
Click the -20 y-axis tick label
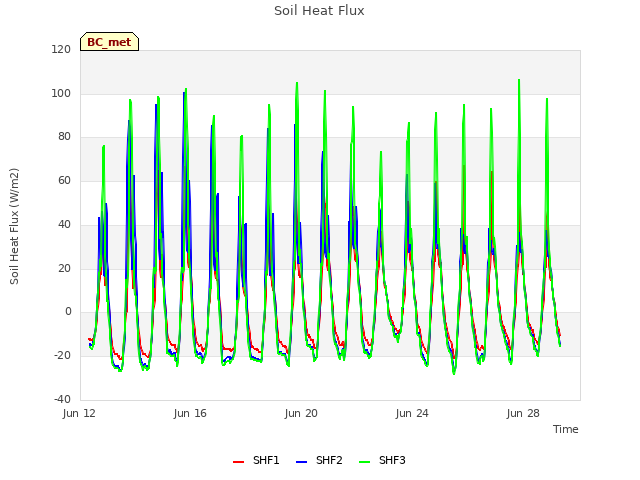click(x=62, y=356)
